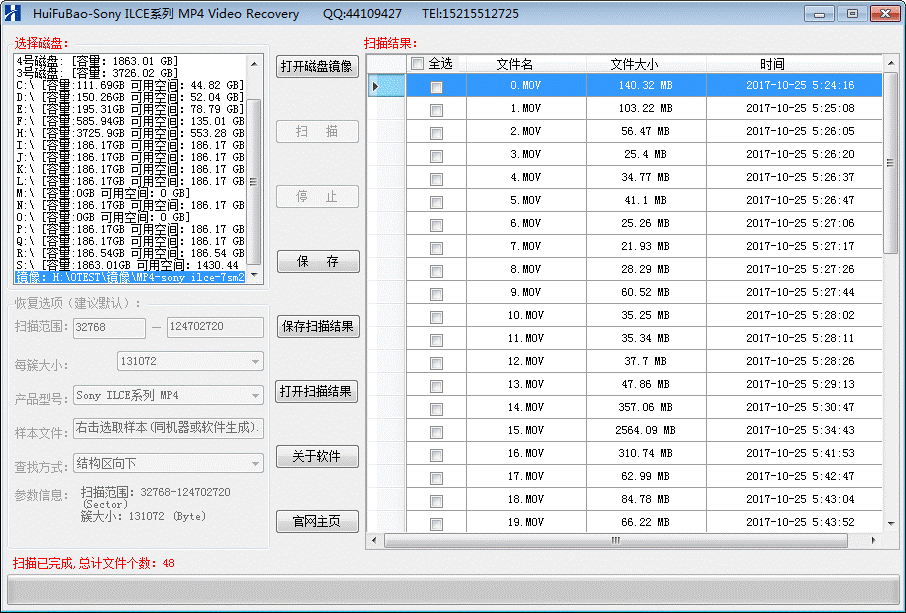Click the 2017-10-25 5:41:53 time cell
Viewport: 906px width, 613px height.
click(x=794, y=454)
